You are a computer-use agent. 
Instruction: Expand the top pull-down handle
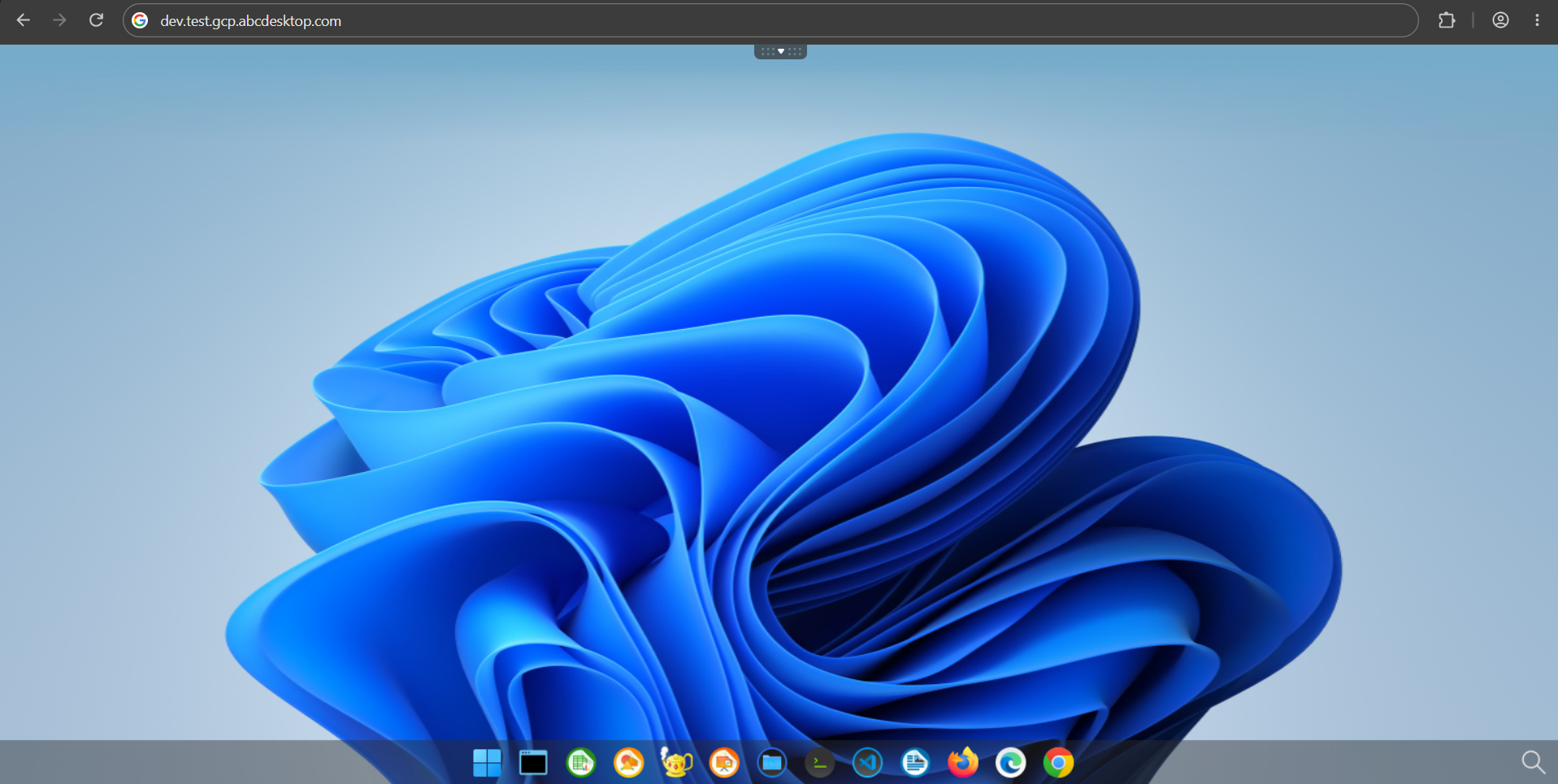click(x=780, y=51)
